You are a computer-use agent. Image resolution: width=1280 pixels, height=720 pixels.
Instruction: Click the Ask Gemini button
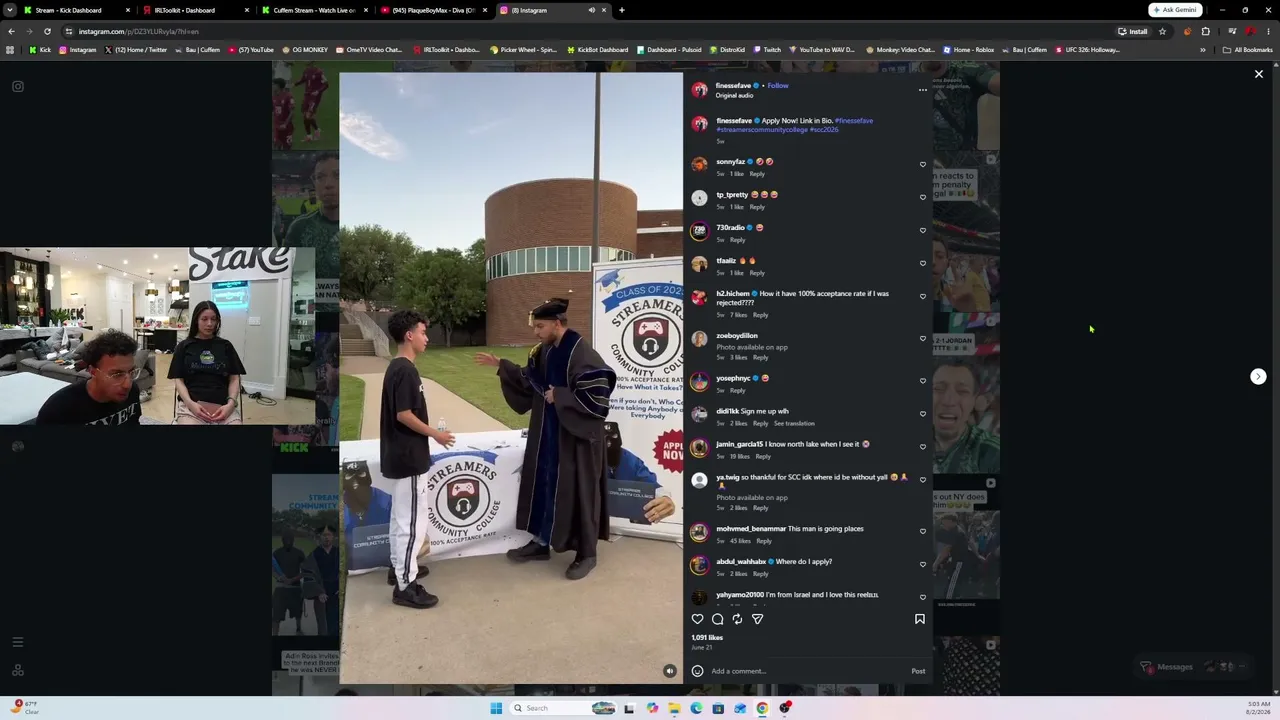pyautogui.click(x=1175, y=10)
